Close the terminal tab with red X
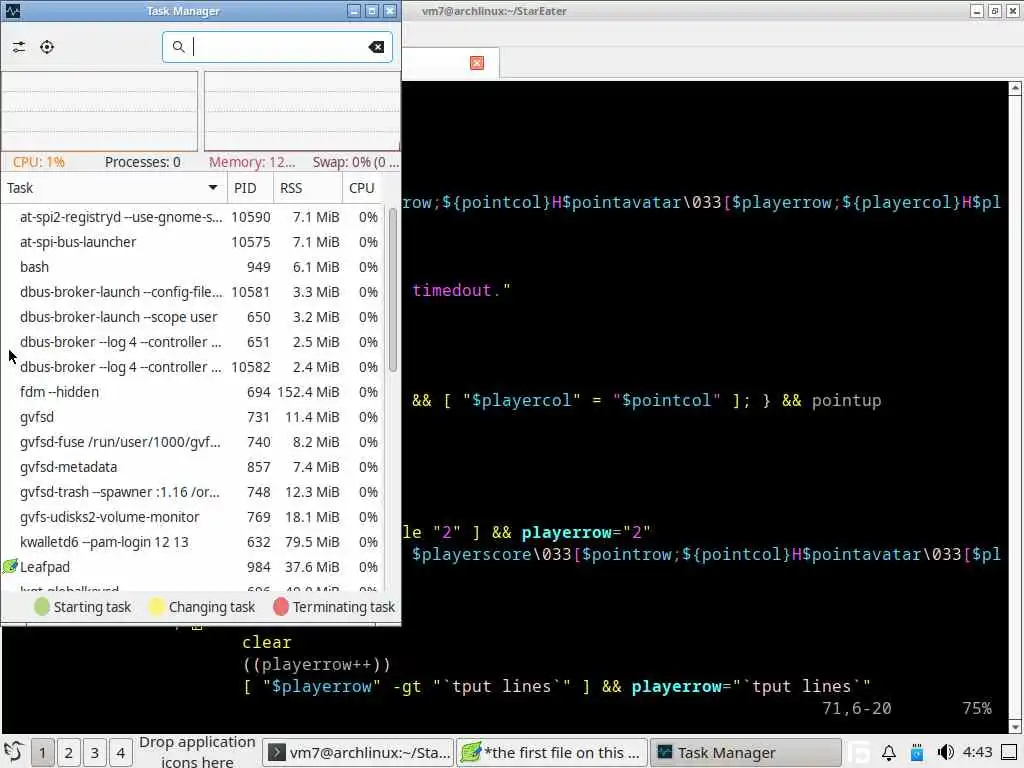Viewport: 1024px width, 768px height. coord(477,63)
